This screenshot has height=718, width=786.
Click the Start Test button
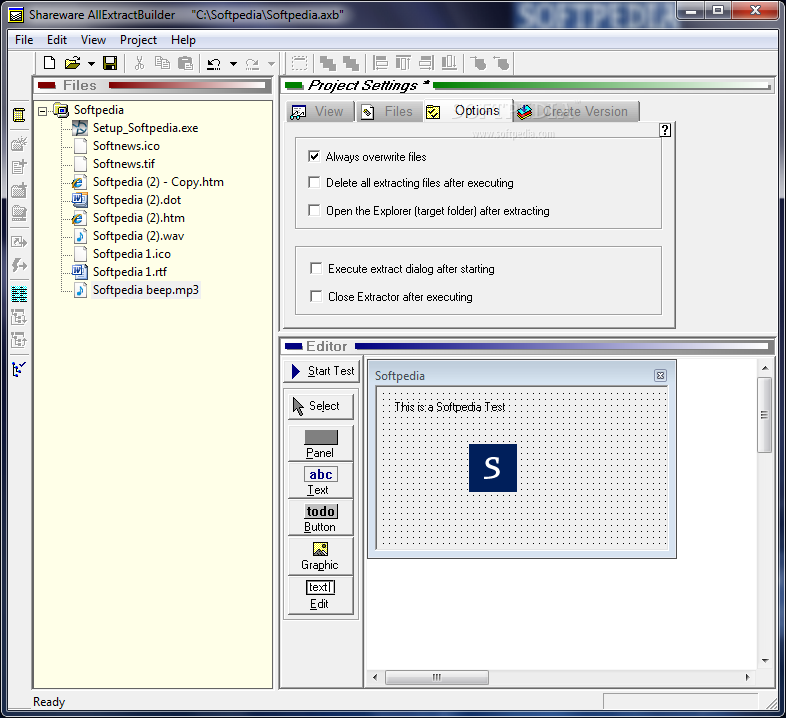tap(322, 371)
